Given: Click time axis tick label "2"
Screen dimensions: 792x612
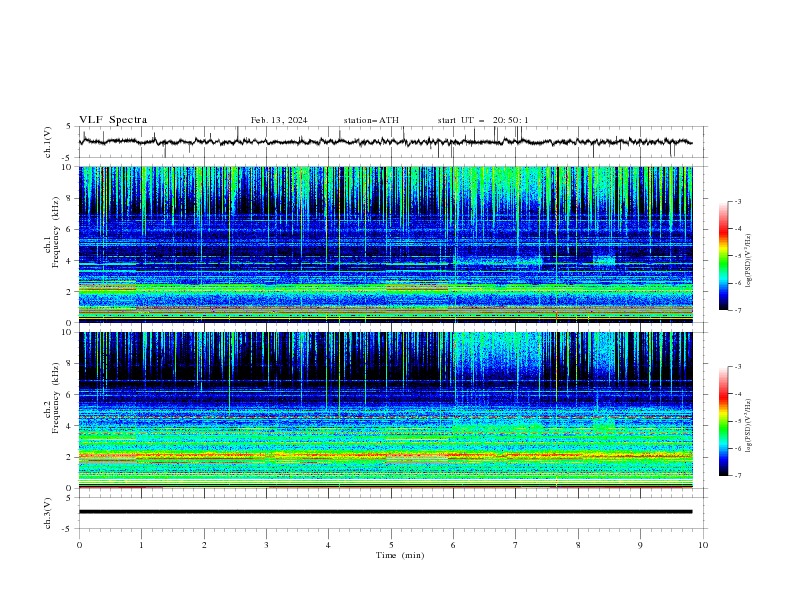Looking at the screenshot, I should point(204,545).
